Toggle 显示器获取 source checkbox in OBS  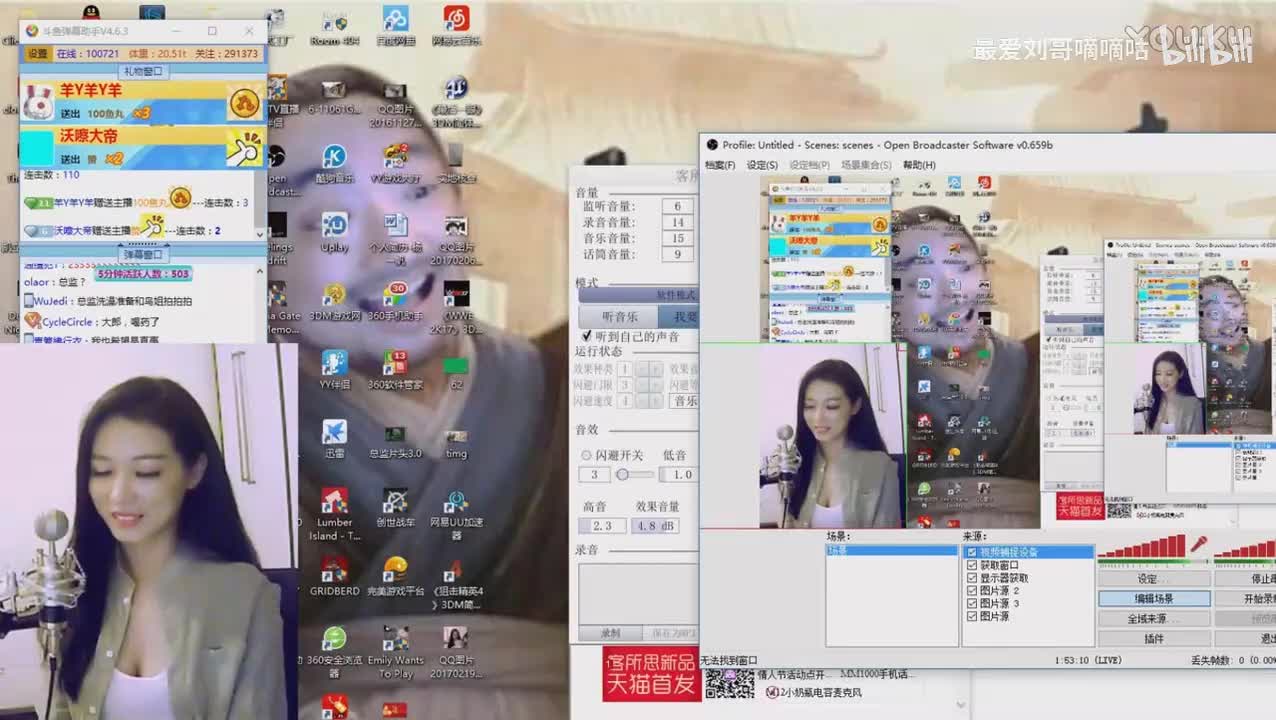click(x=972, y=578)
